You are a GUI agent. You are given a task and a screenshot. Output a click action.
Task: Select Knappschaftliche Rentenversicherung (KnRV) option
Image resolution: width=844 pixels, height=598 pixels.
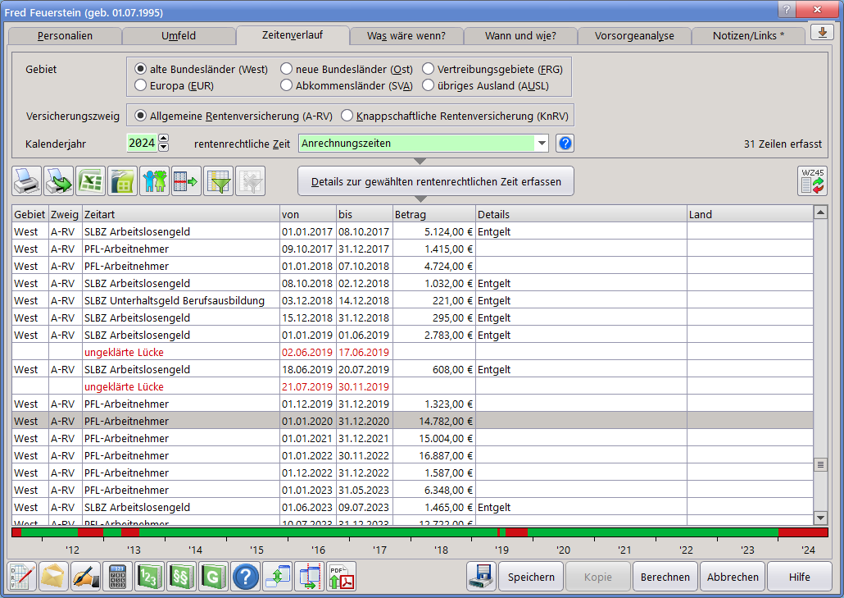pos(347,115)
